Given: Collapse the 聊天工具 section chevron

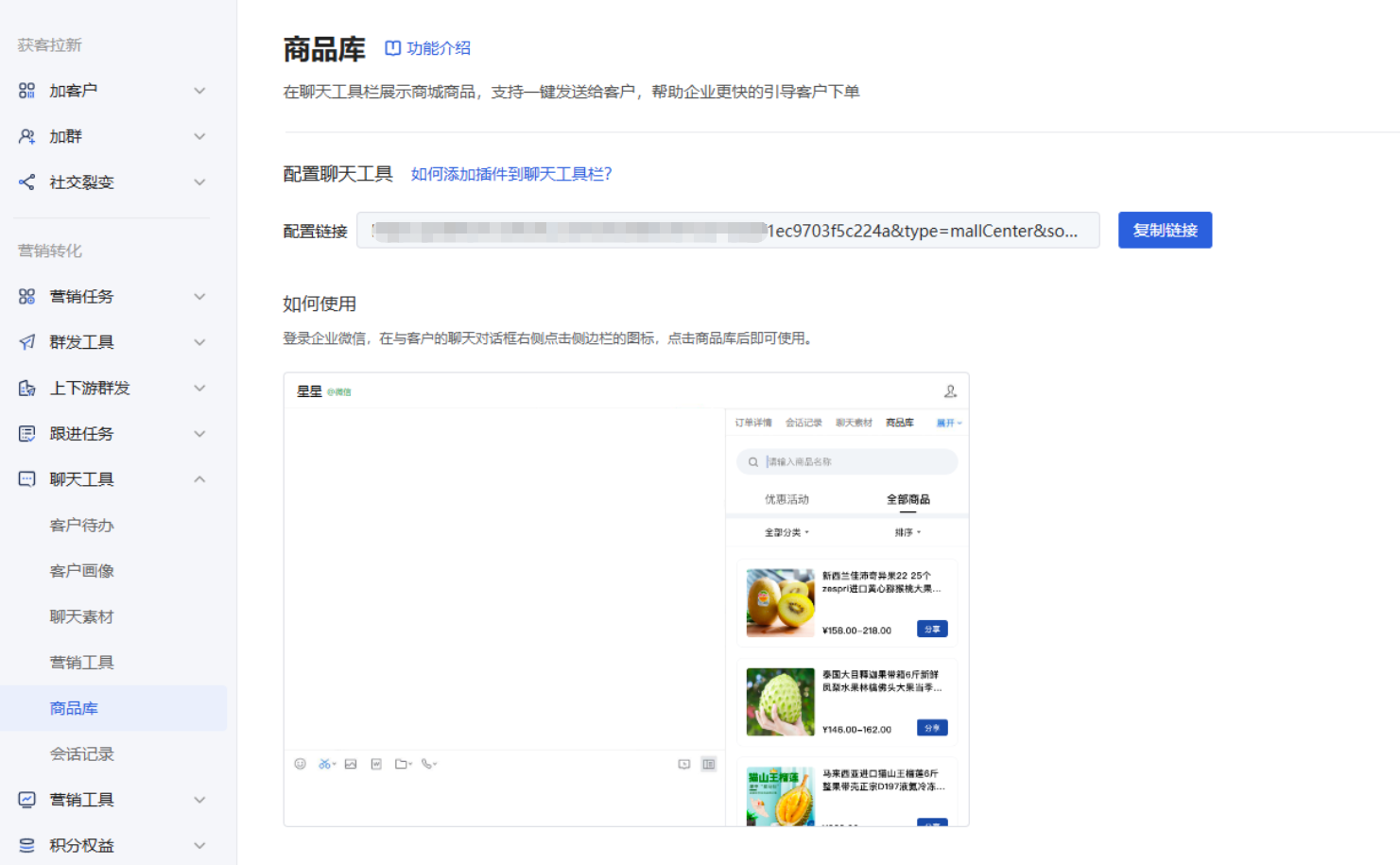Looking at the screenshot, I should point(199,479).
